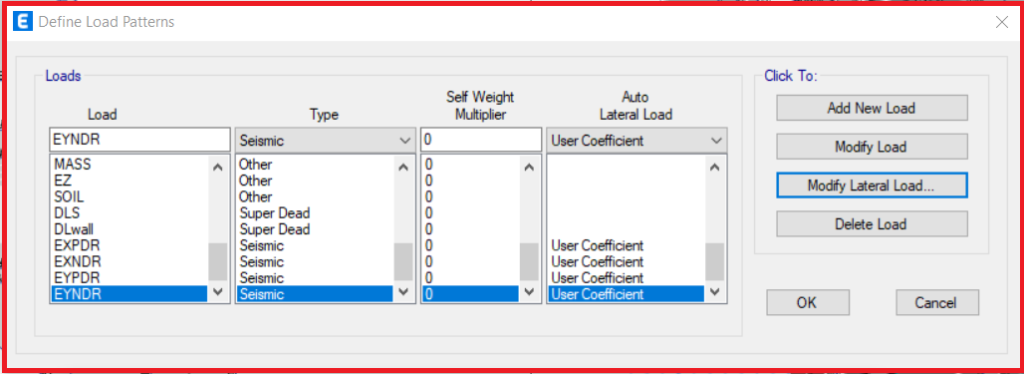
Task: Cancel the Define Load Patterns dialog
Action: (937, 303)
